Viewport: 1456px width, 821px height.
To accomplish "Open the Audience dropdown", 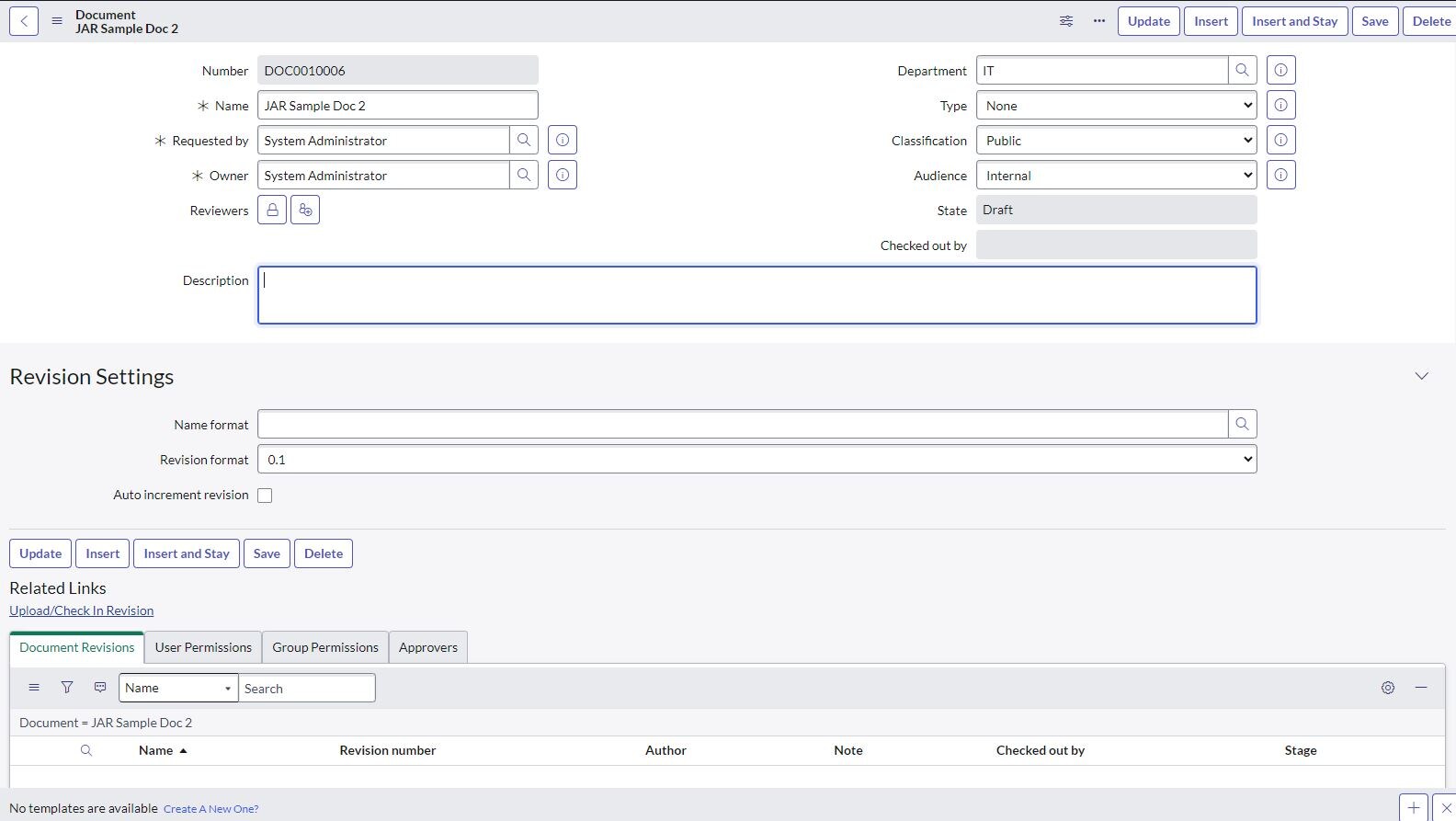I will pos(1116,176).
